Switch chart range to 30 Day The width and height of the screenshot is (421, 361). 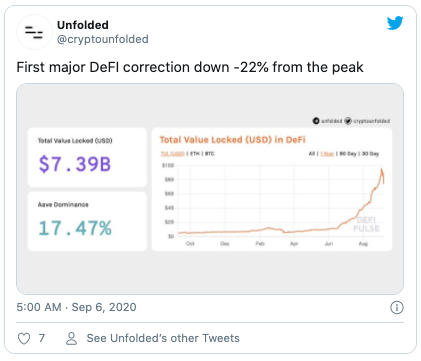pyautogui.click(x=370, y=154)
